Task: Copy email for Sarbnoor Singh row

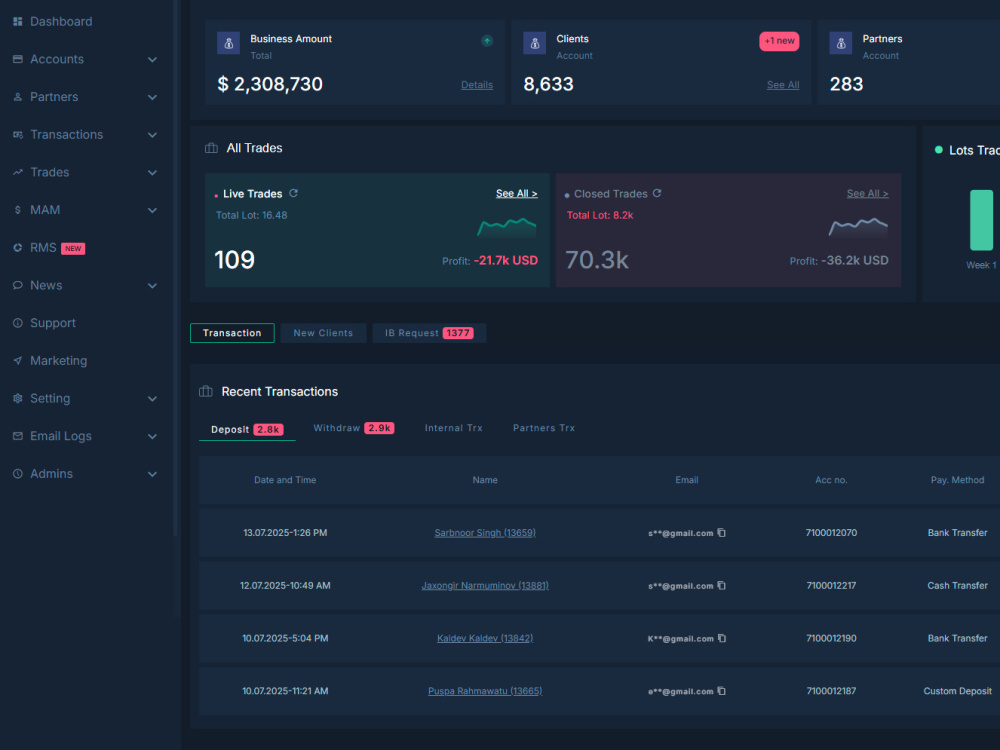Action: [x=721, y=533]
